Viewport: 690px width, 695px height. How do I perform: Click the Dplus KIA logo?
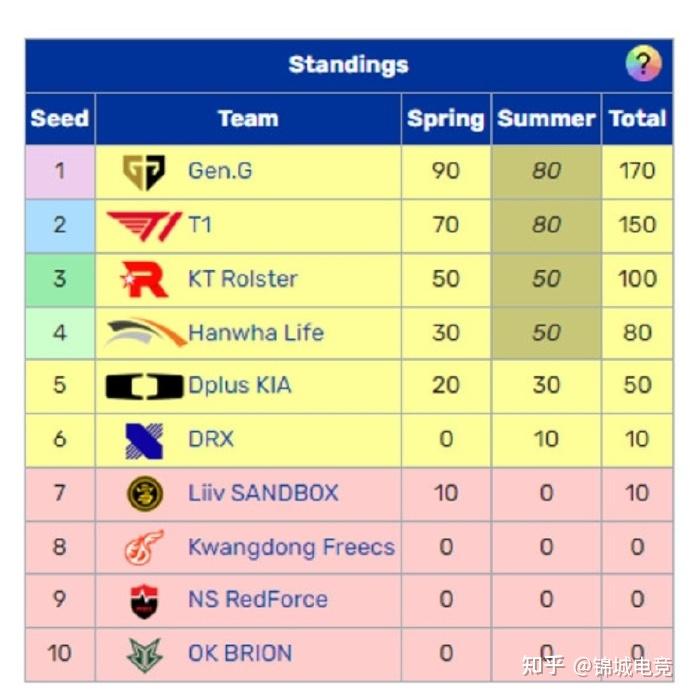coord(144,386)
